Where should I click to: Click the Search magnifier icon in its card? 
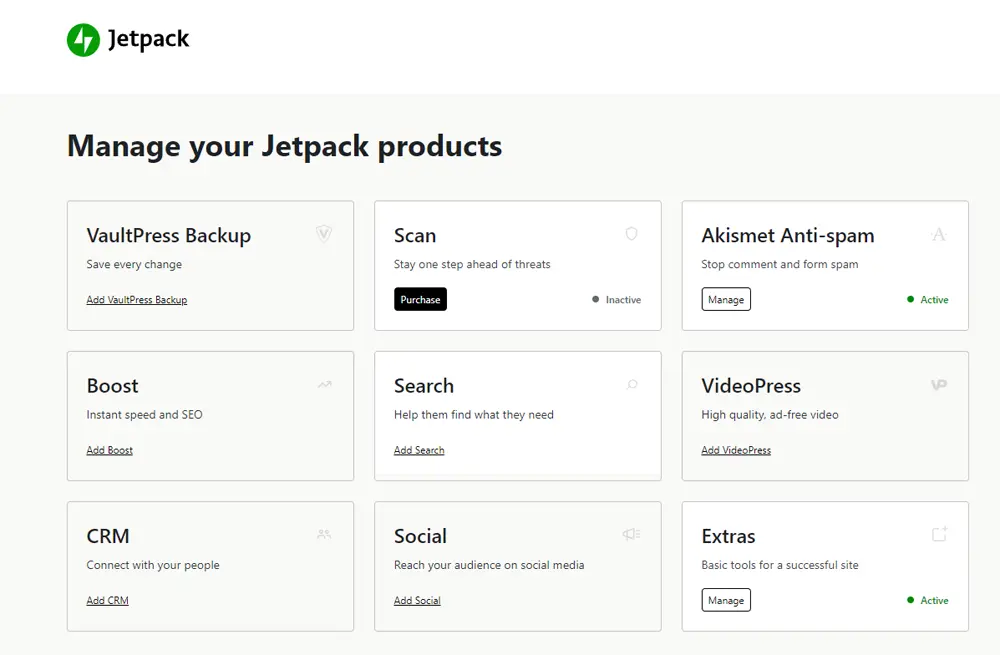pyautogui.click(x=632, y=385)
